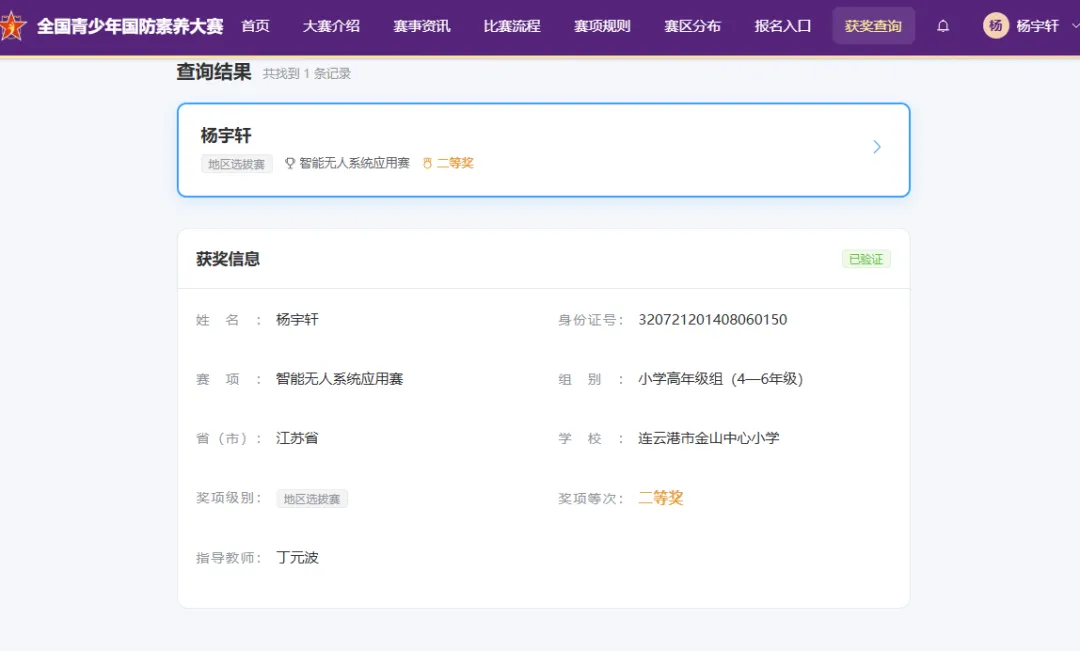Image resolution: width=1080 pixels, height=651 pixels.
Task: Select 赛区分布 menu item
Action: point(692,26)
